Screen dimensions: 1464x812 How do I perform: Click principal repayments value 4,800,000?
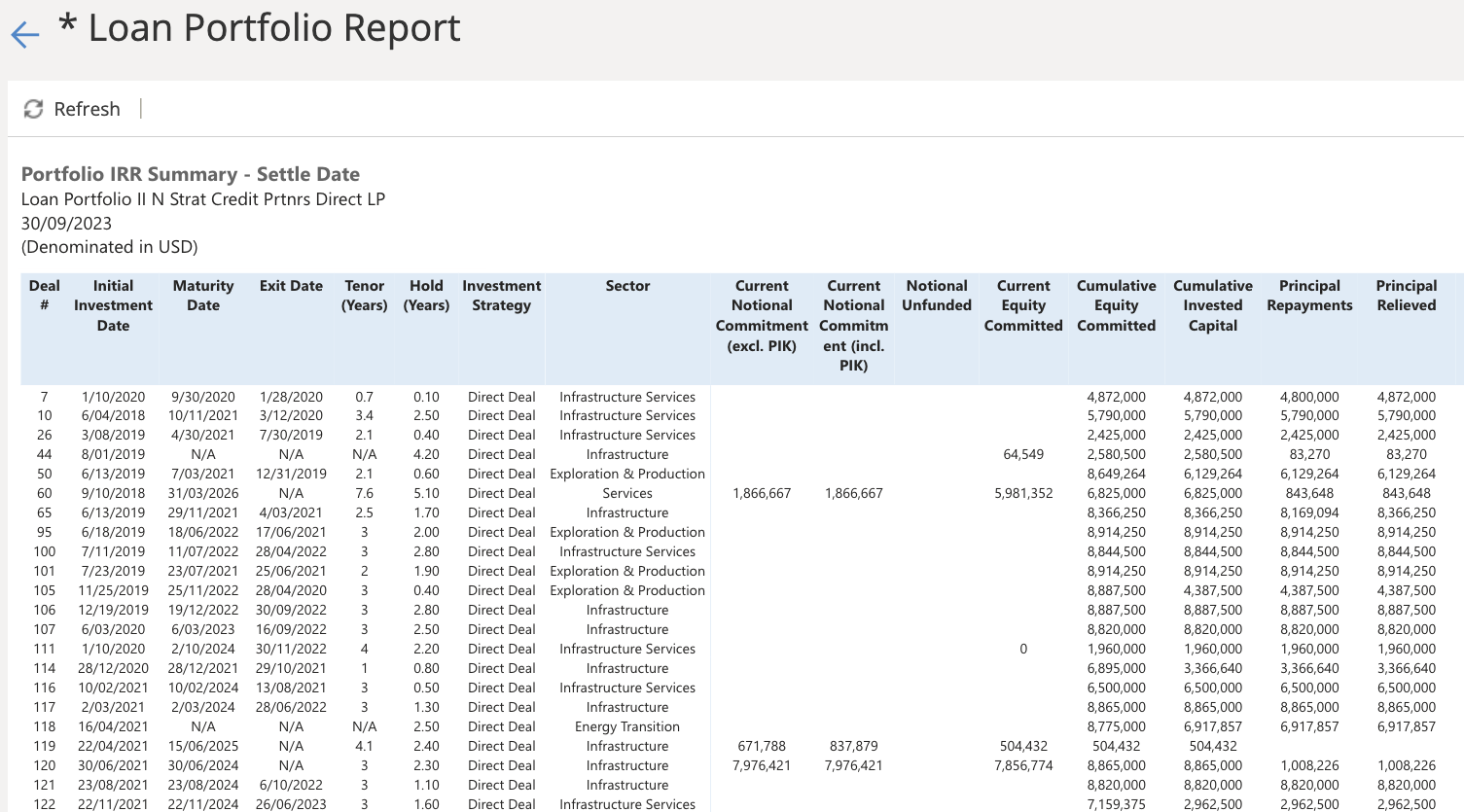(x=1309, y=397)
